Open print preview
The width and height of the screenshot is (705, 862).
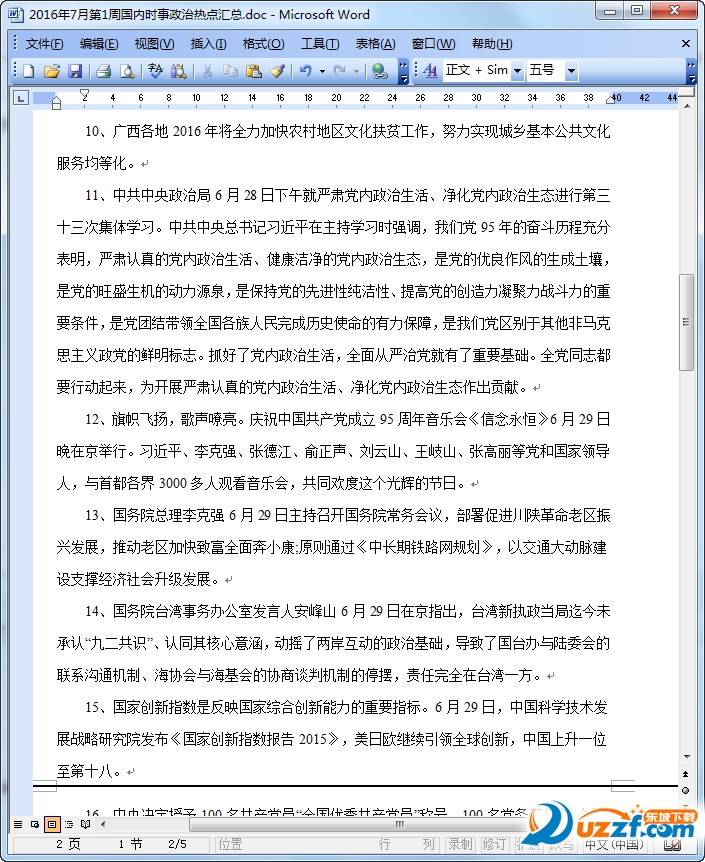pyautogui.click(x=127, y=71)
